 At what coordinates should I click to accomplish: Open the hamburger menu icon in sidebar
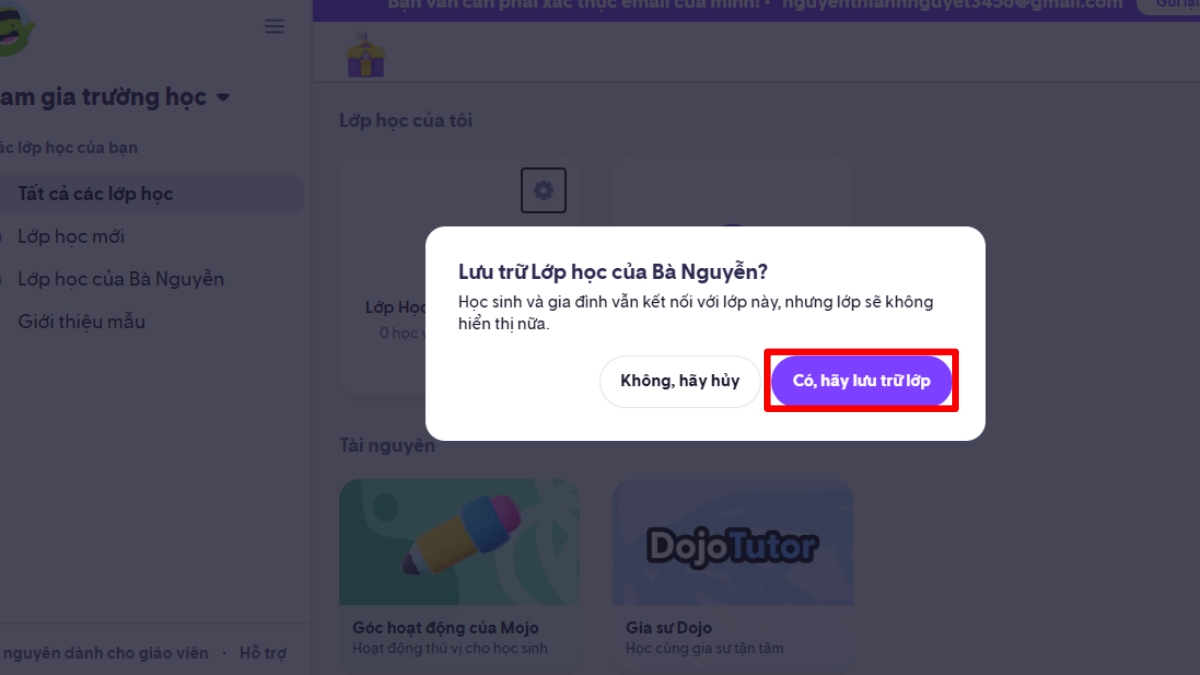[x=274, y=27]
